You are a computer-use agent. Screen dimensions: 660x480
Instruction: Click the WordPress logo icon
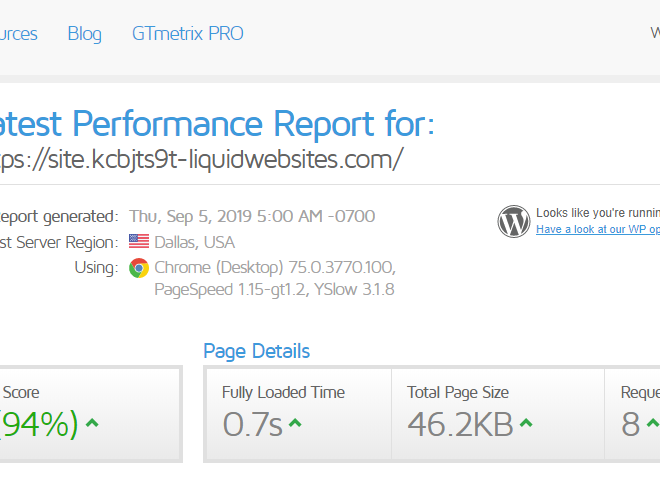(514, 221)
